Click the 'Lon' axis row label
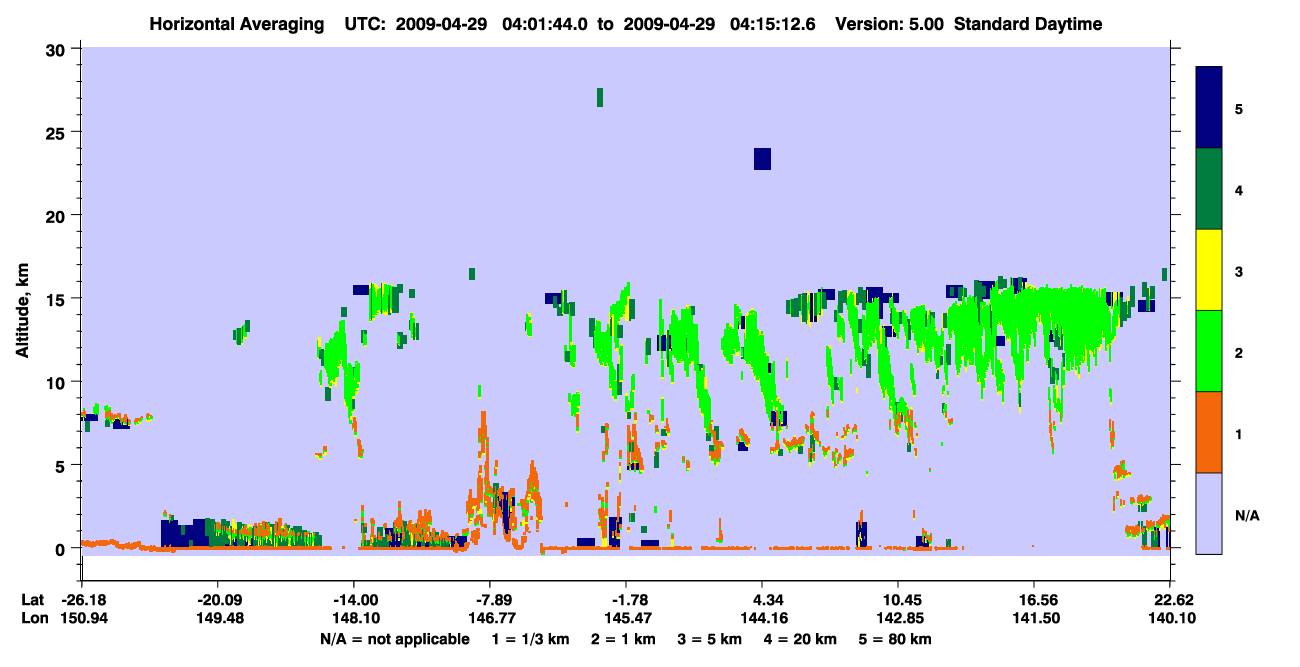The width and height of the screenshot is (1300, 667). click(x=33, y=619)
